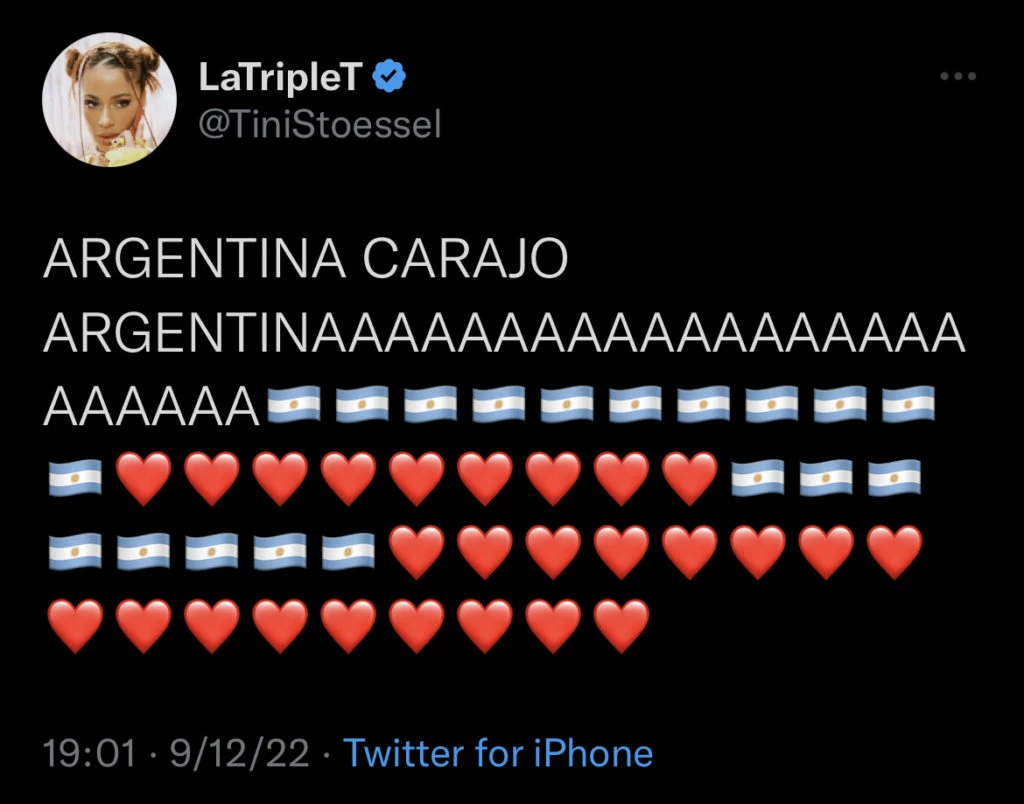Click the first heart in the final row
Viewport: 1024px width, 804px height.
(x=75, y=624)
